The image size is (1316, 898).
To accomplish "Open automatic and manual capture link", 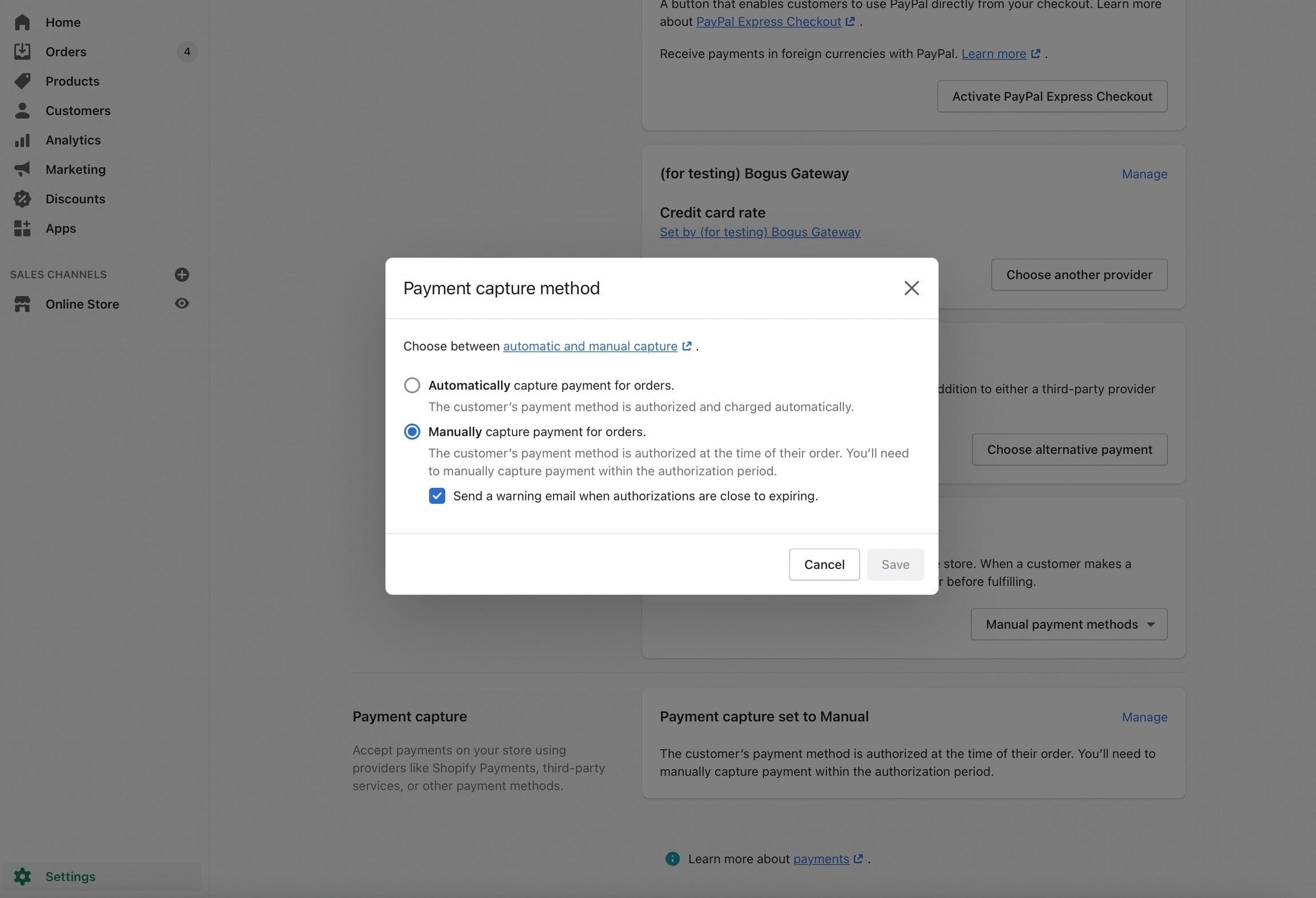I will (590, 346).
